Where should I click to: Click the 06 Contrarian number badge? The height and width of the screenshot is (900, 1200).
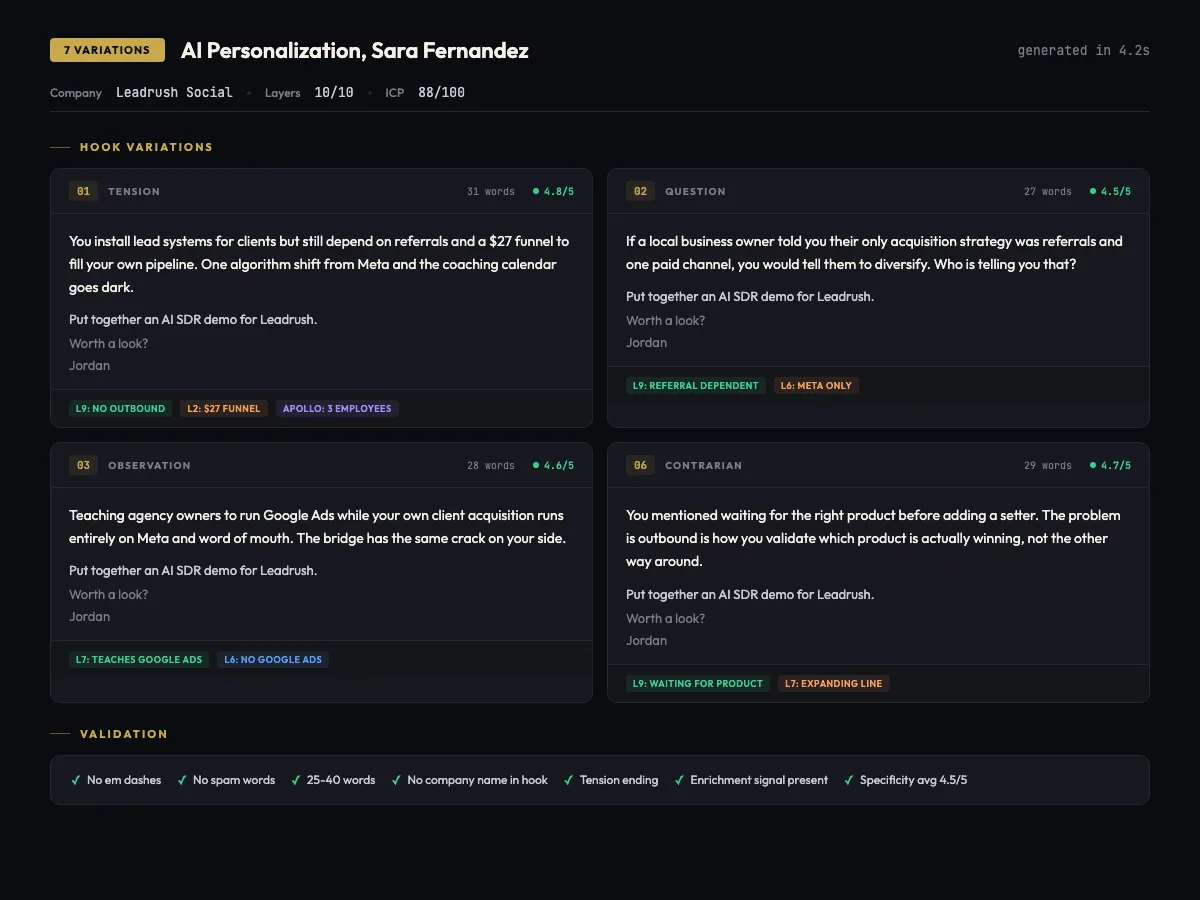pos(640,465)
